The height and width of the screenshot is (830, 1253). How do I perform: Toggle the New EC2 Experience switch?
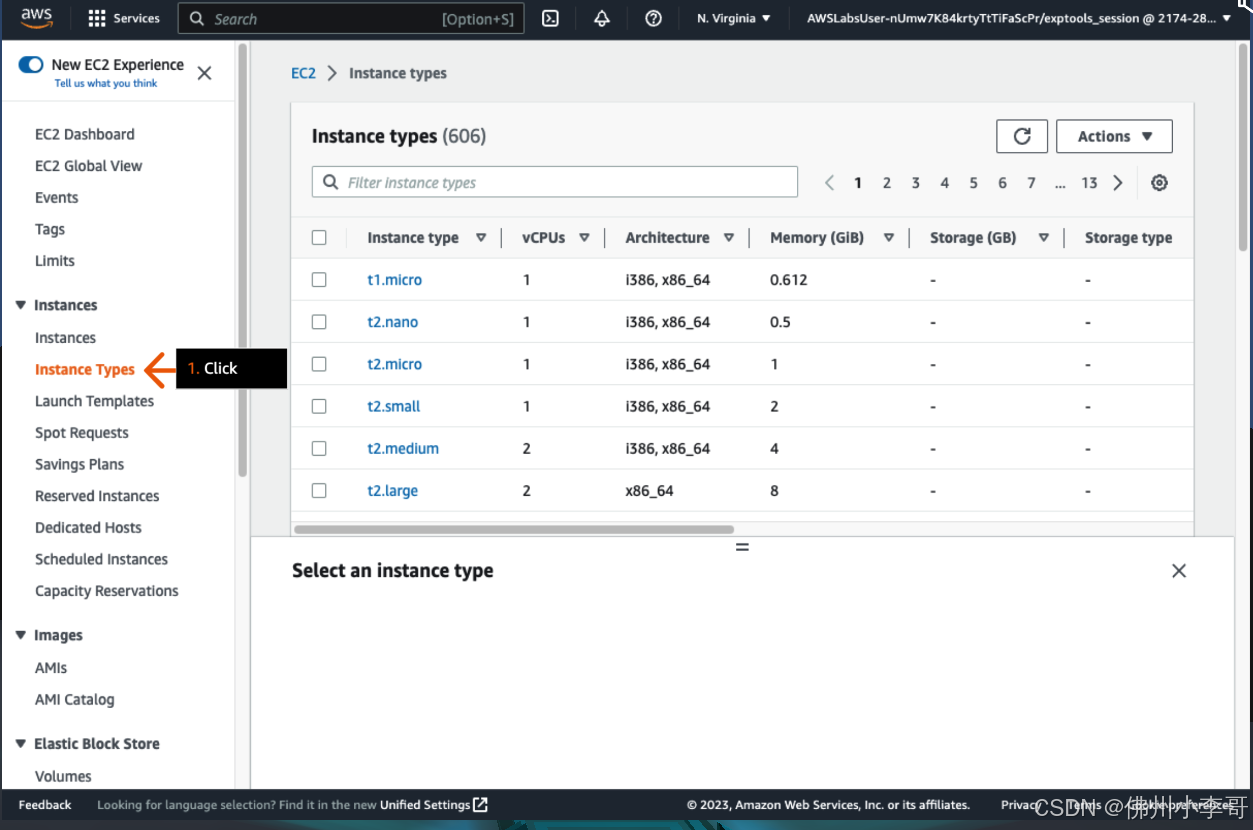tap(31, 65)
